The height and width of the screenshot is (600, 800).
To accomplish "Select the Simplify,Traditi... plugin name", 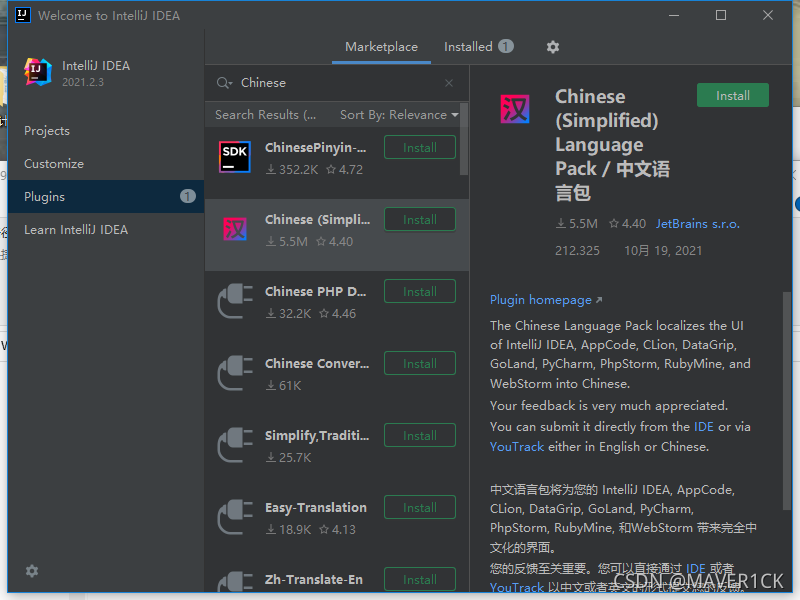I will tap(317, 435).
